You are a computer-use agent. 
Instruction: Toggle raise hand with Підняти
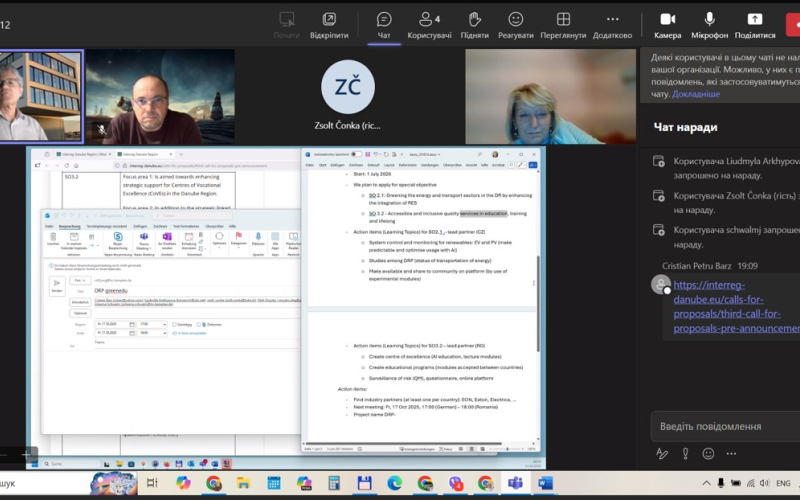(x=475, y=25)
